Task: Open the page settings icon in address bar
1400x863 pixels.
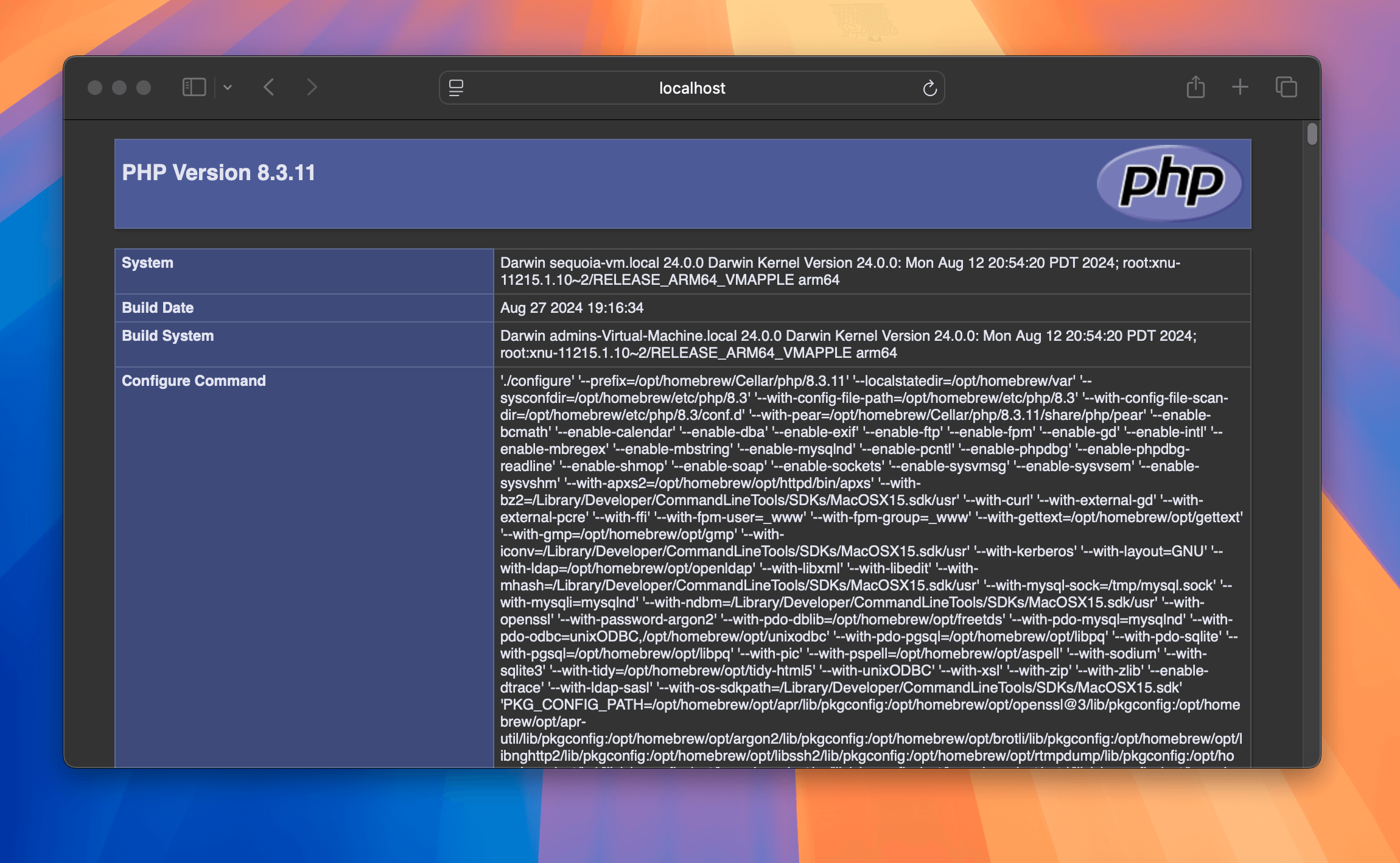Action: click(456, 88)
